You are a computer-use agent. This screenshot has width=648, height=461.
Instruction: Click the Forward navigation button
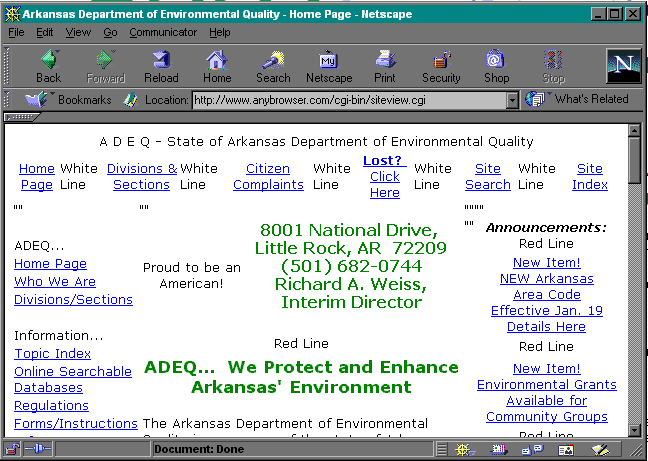click(105, 66)
